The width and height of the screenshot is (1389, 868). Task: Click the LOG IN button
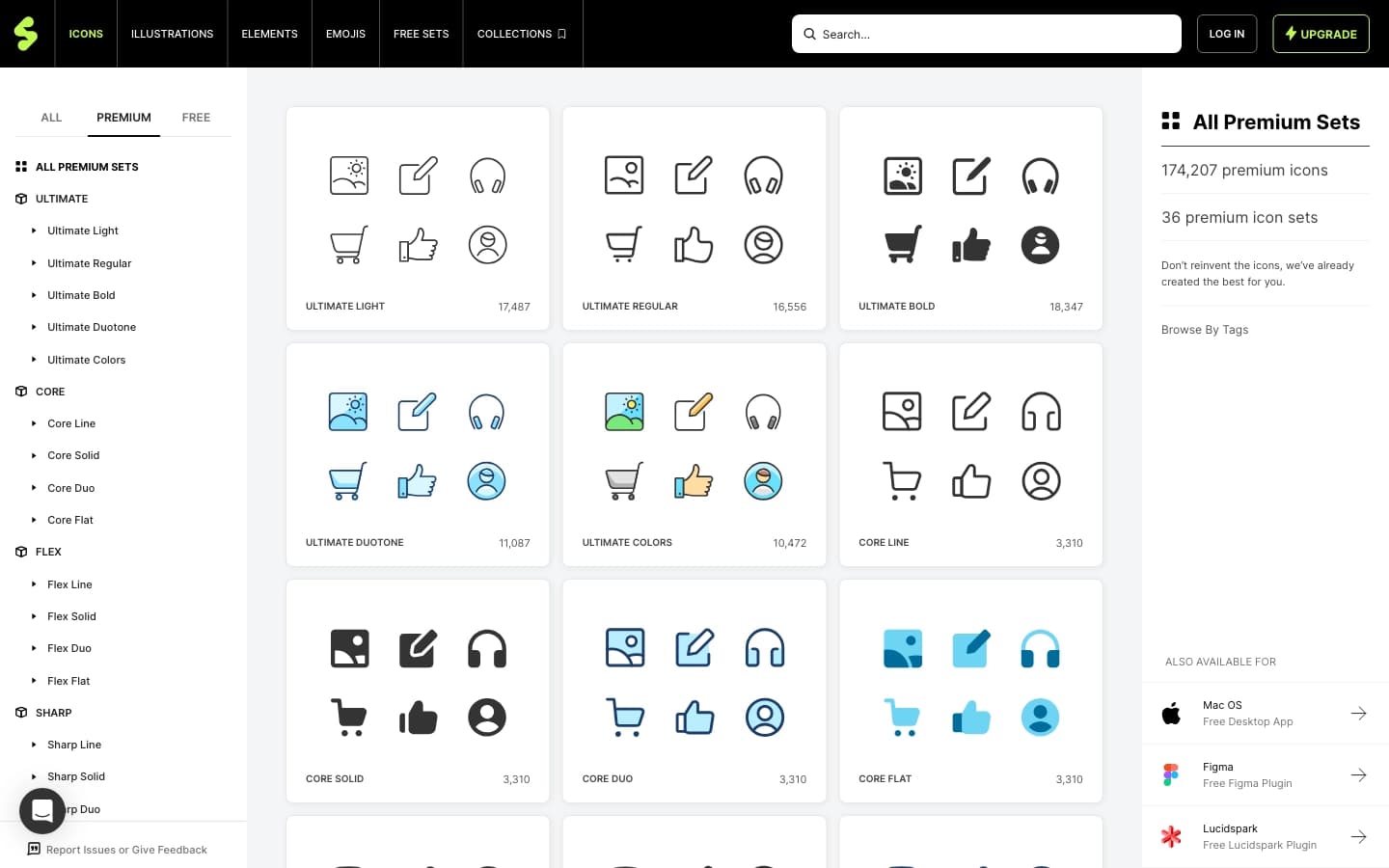click(1227, 34)
